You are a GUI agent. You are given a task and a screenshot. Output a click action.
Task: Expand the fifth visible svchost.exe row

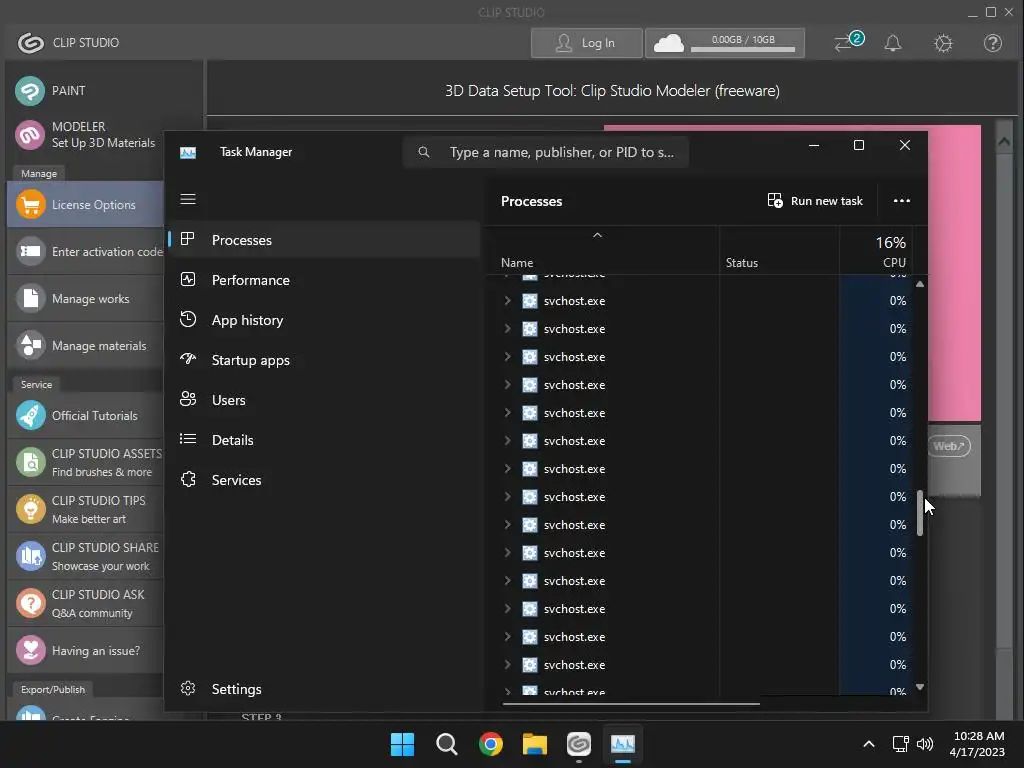coord(507,413)
